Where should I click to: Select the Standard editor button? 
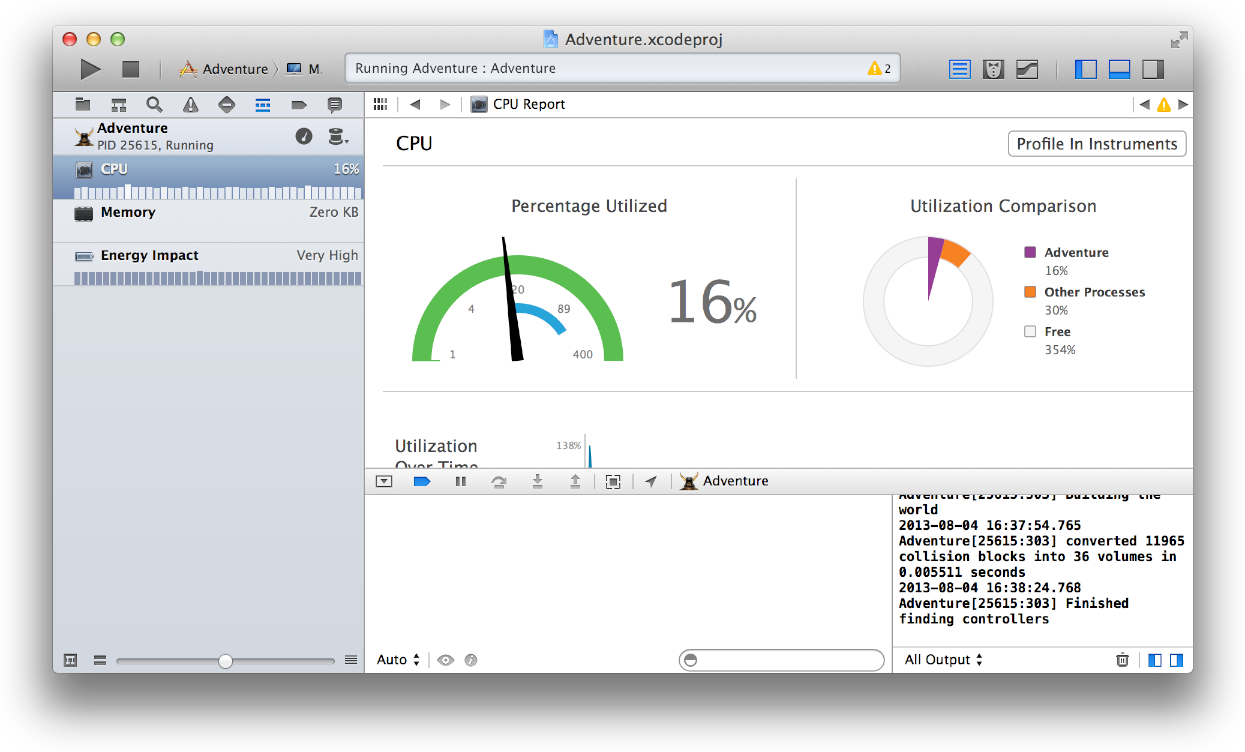(960, 69)
